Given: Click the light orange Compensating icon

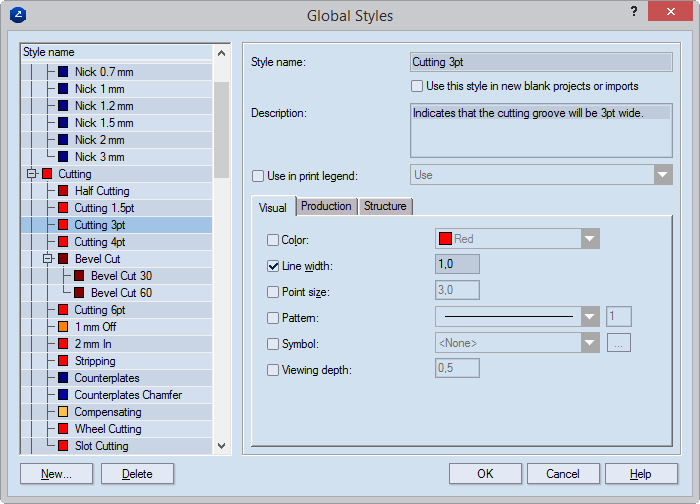Looking at the screenshot, I should 63,412.
